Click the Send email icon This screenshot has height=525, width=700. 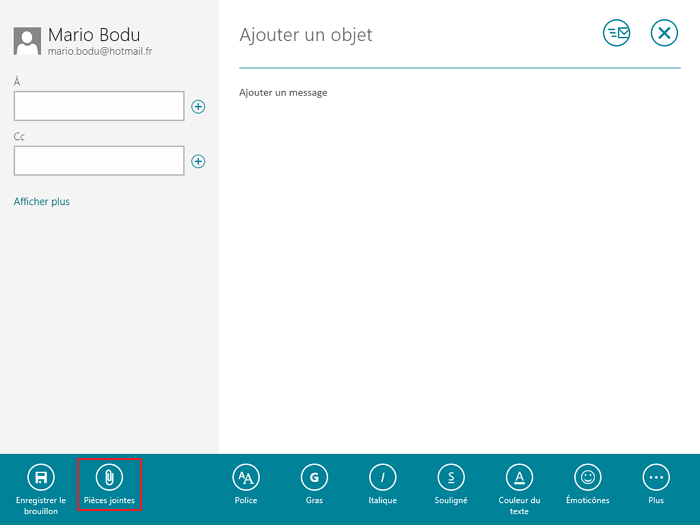(x=617, y=33)
